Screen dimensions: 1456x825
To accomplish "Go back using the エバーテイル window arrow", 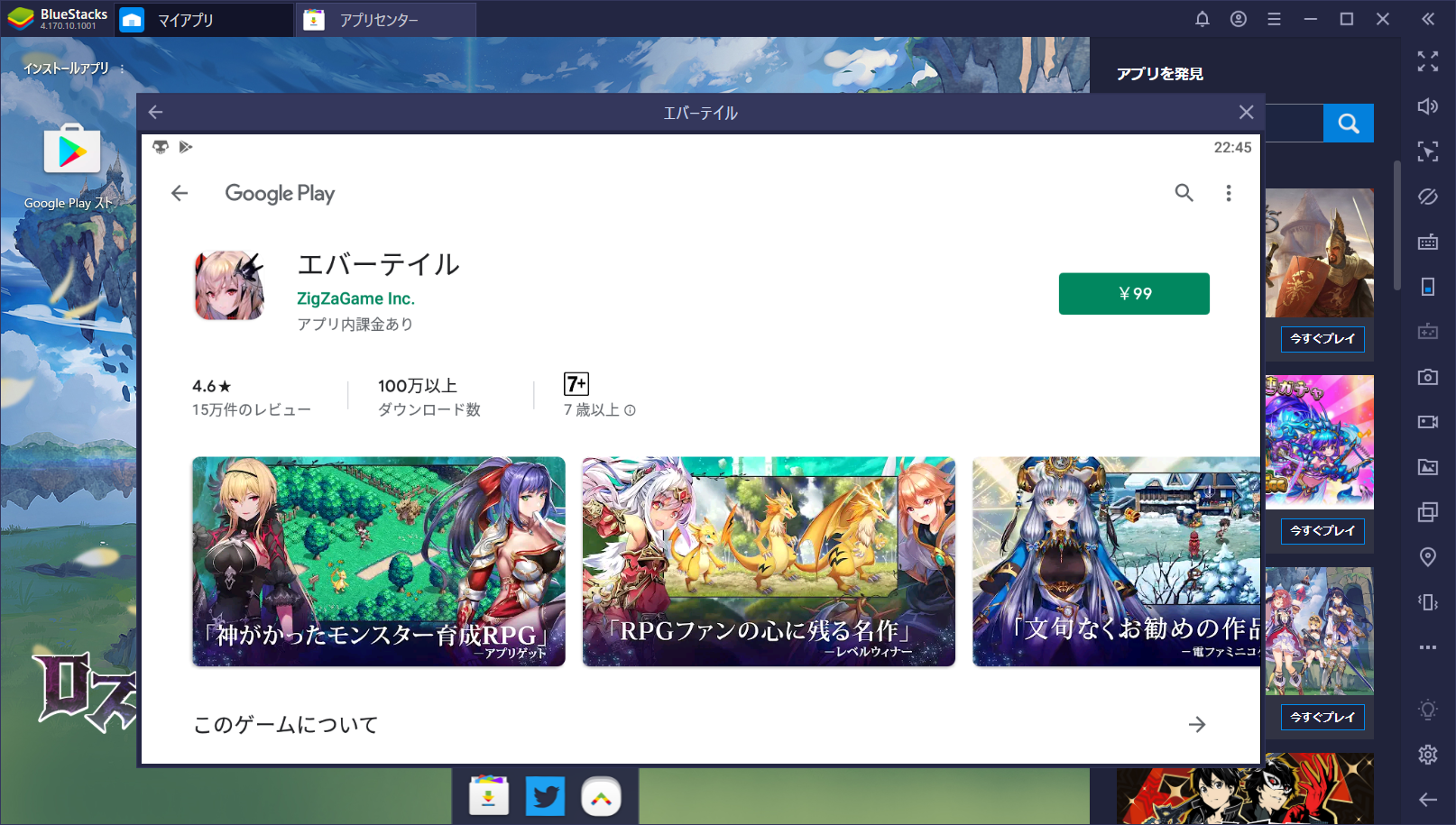I will (155, 112).
